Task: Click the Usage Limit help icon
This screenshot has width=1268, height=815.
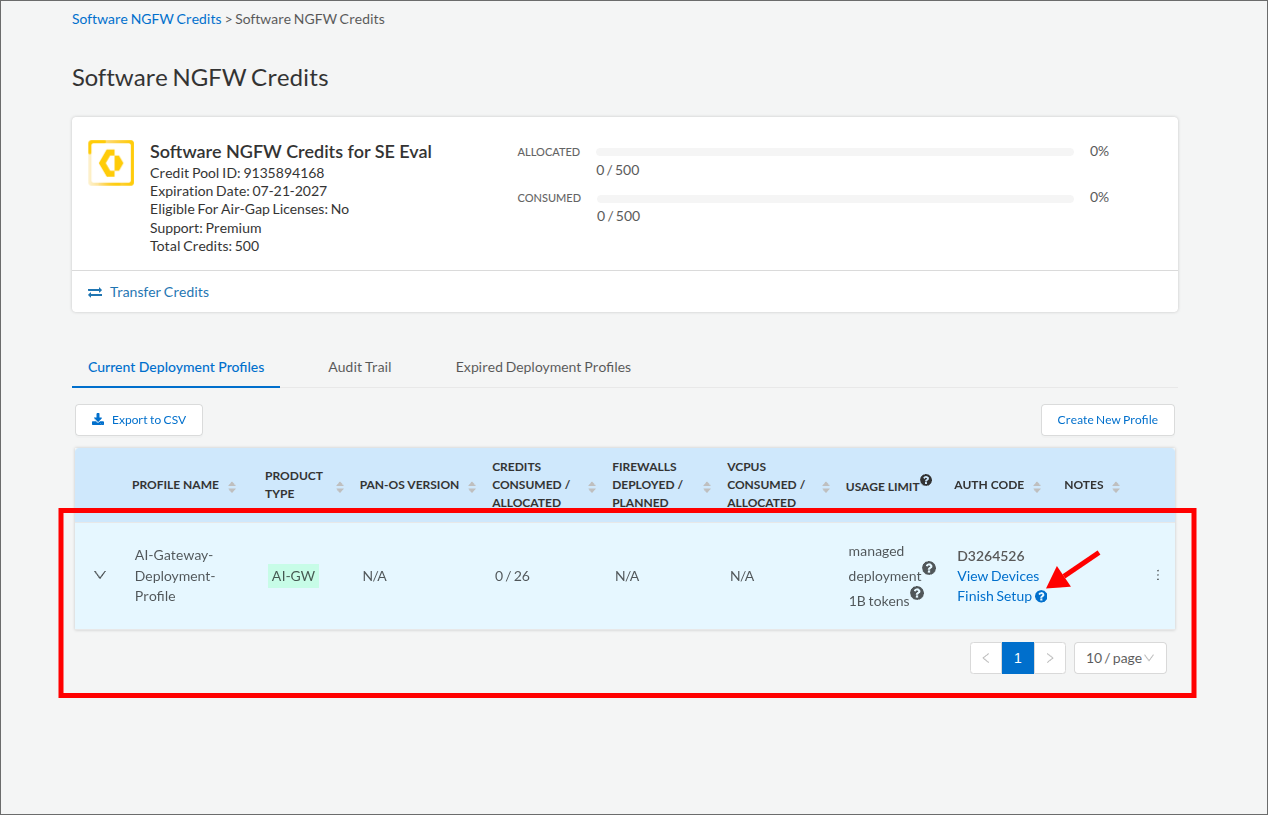Action: 926,480
